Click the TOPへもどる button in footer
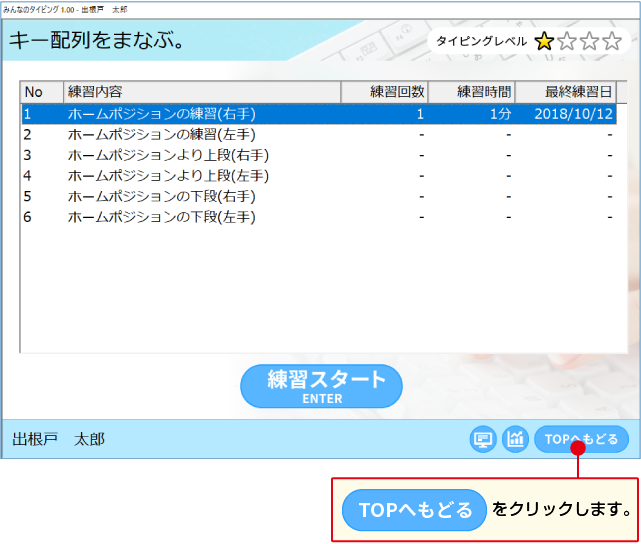Viewport: 641px width, 544px height. (581, 439)
